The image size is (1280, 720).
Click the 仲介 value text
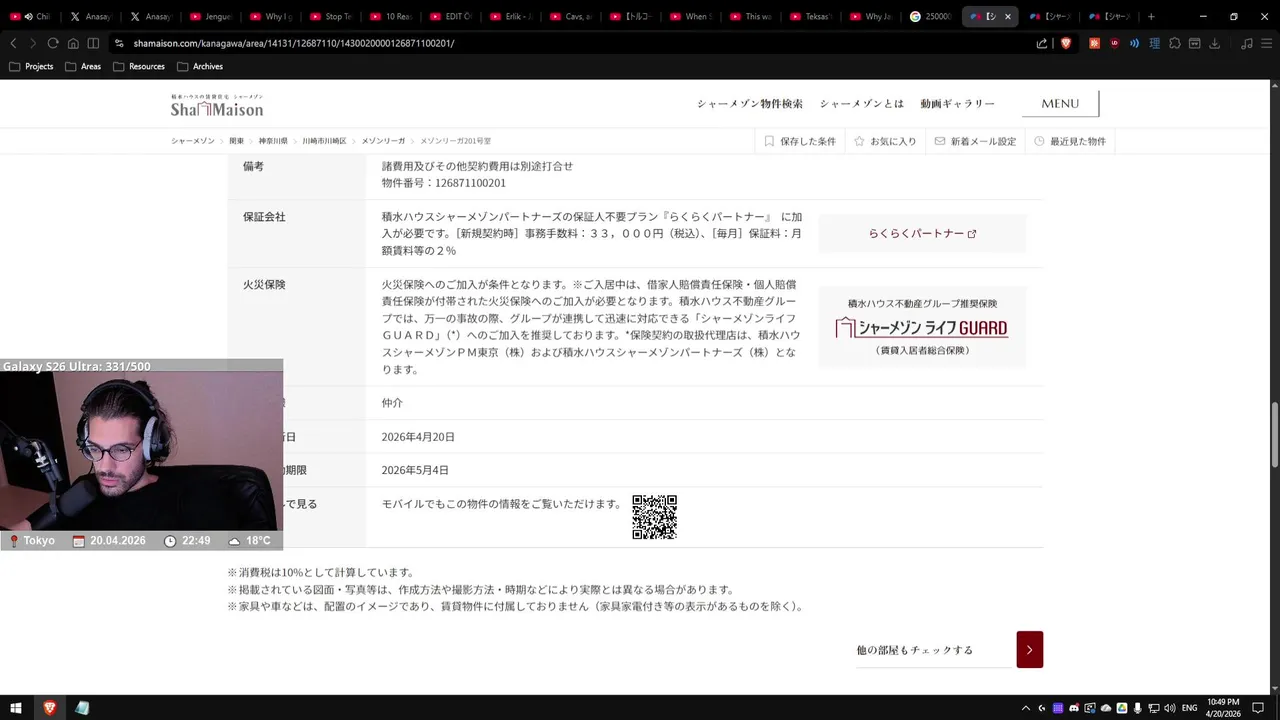[x=392, y=402]
